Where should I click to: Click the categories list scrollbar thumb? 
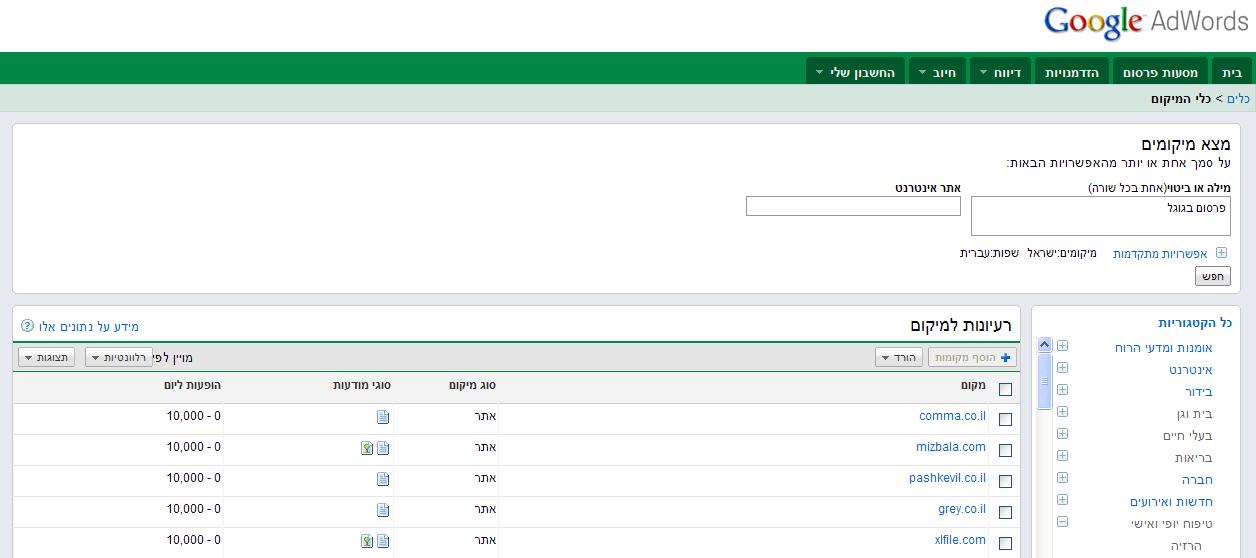[x=1045, y=381]
